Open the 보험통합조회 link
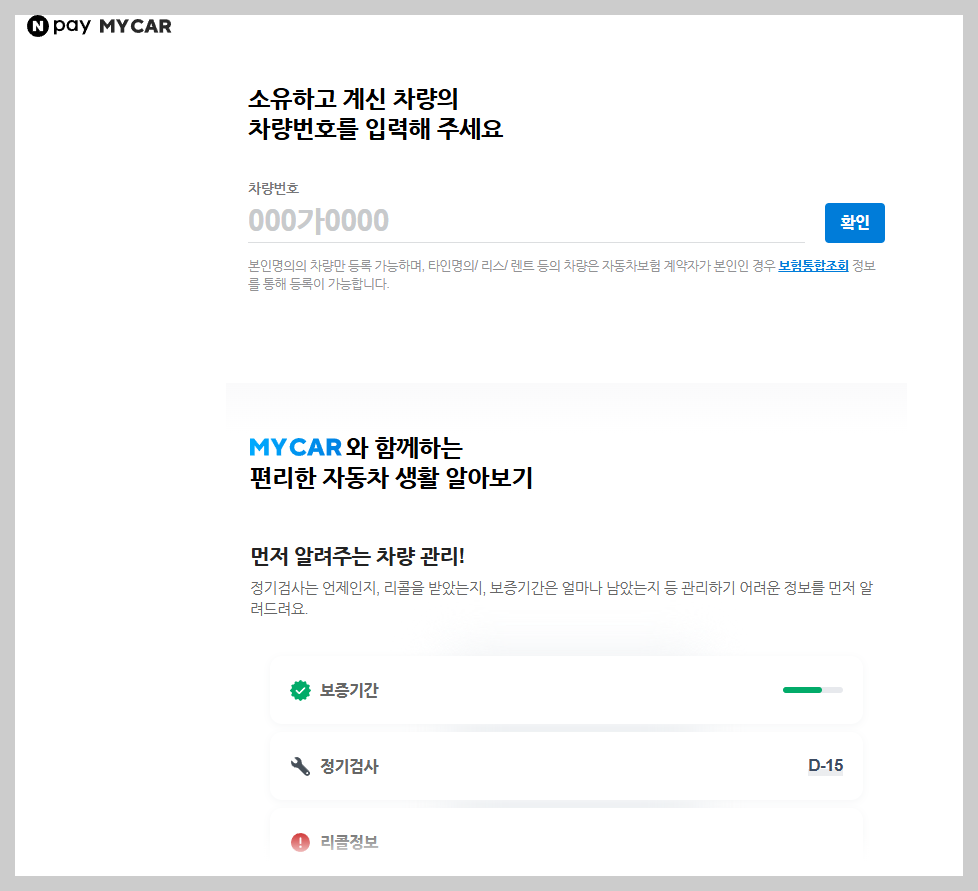The image size is (978, 891). (813, 266)
